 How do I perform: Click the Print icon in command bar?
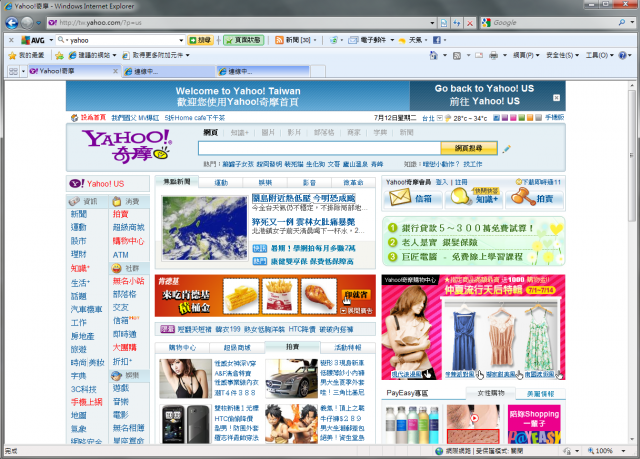(x=493, y=55)
